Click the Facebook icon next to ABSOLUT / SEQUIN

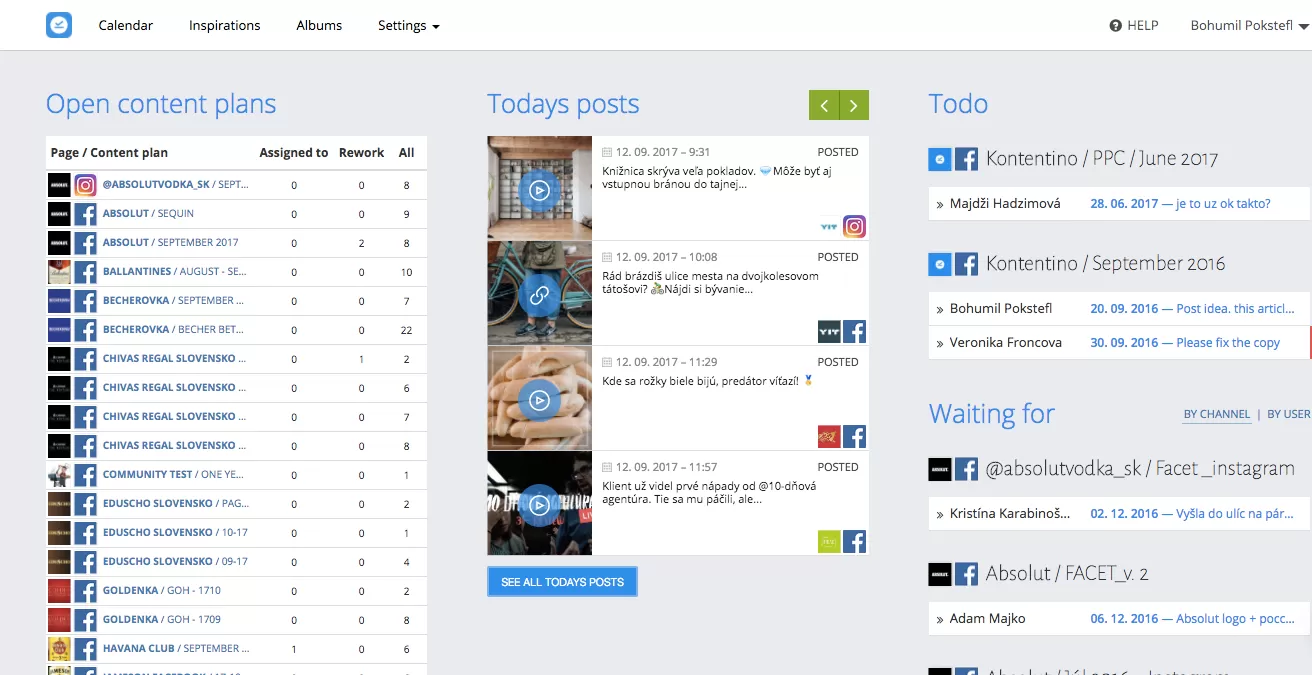pos(85,214)
